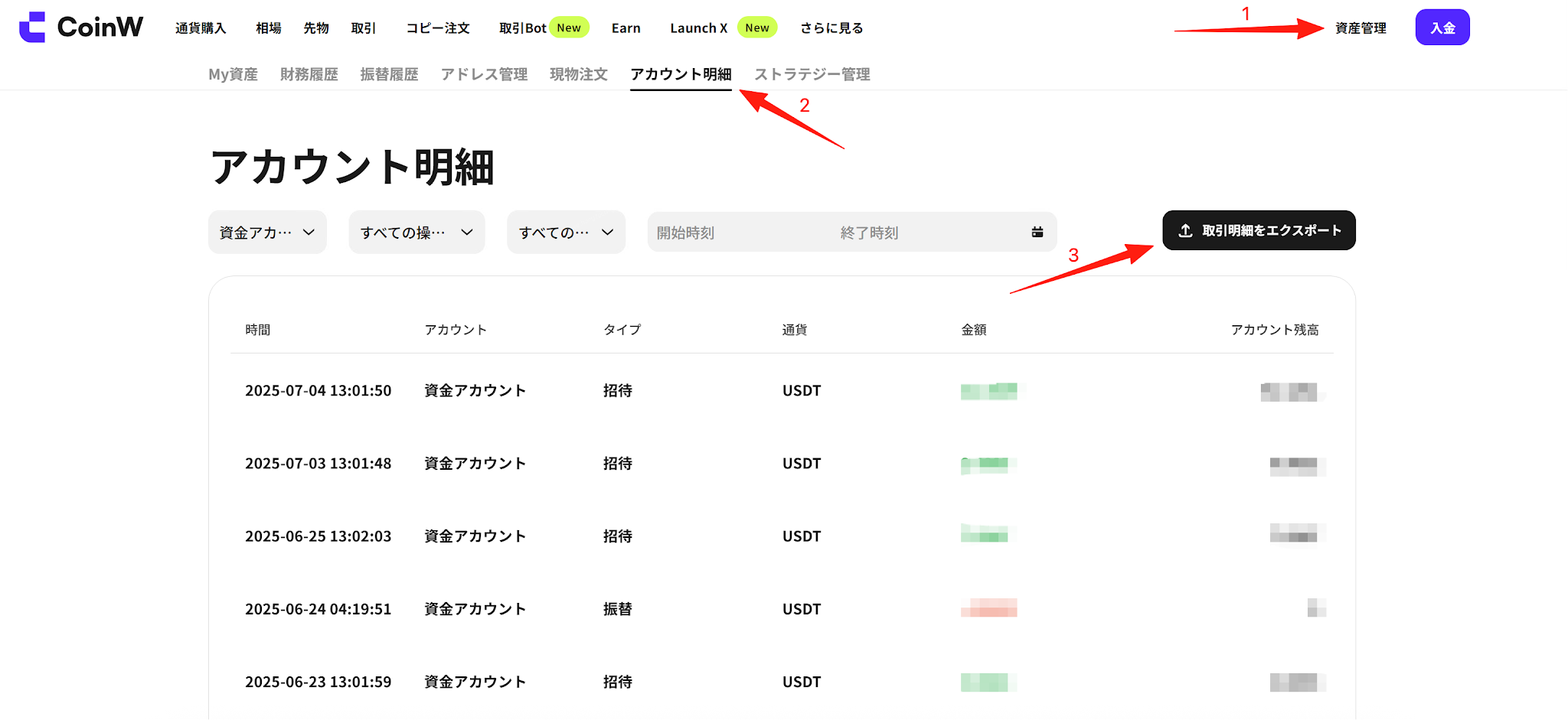Screen dimensions: 1568x720
Task: Open the すべての… currency dropdown
Action: (x=566, y=232)
